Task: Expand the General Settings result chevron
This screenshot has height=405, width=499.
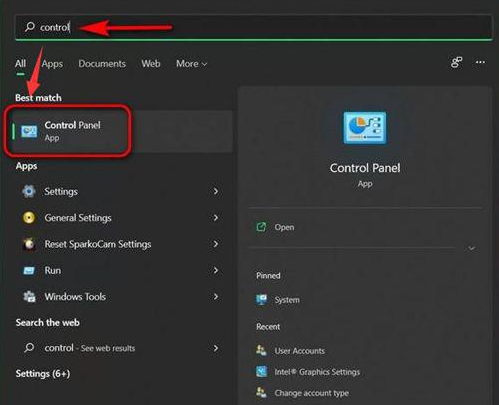Action: [x=216, y=218]
